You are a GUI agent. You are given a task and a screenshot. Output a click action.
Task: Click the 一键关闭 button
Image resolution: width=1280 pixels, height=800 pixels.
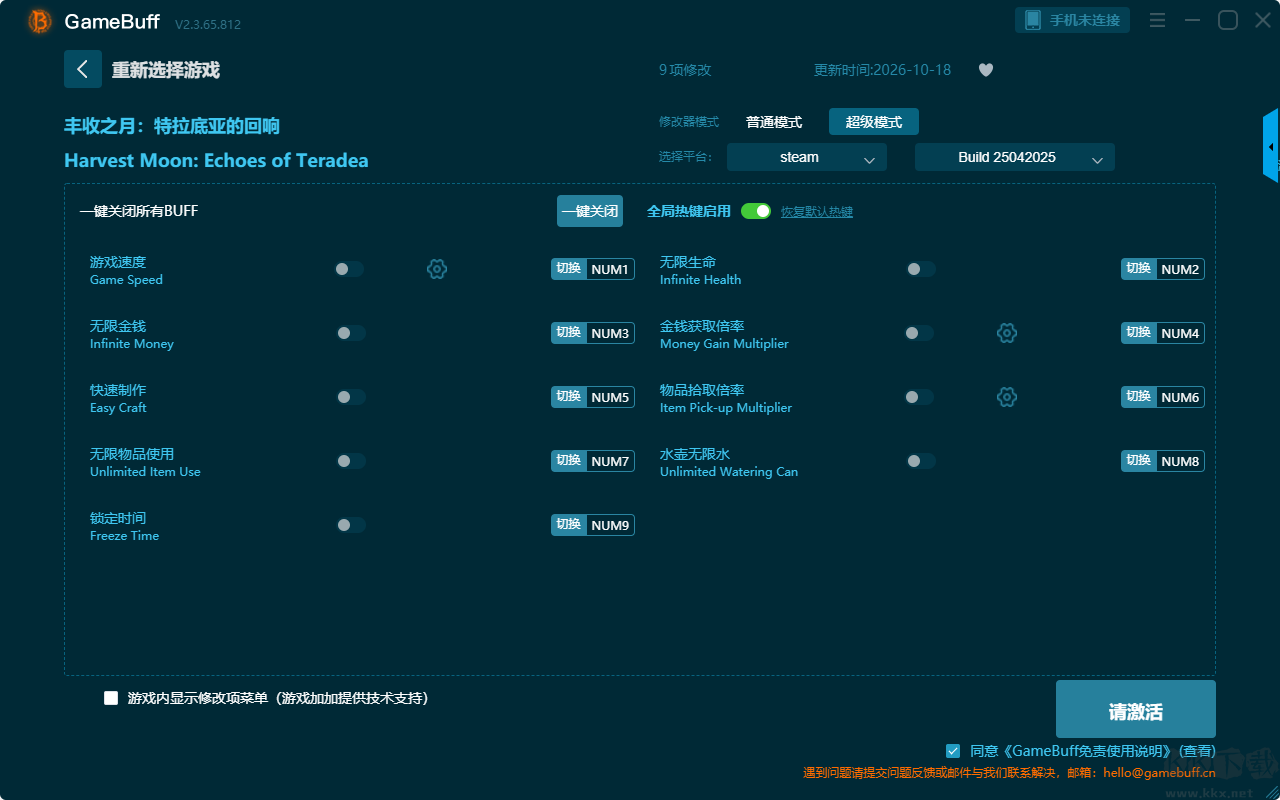(x=590, y=211)
